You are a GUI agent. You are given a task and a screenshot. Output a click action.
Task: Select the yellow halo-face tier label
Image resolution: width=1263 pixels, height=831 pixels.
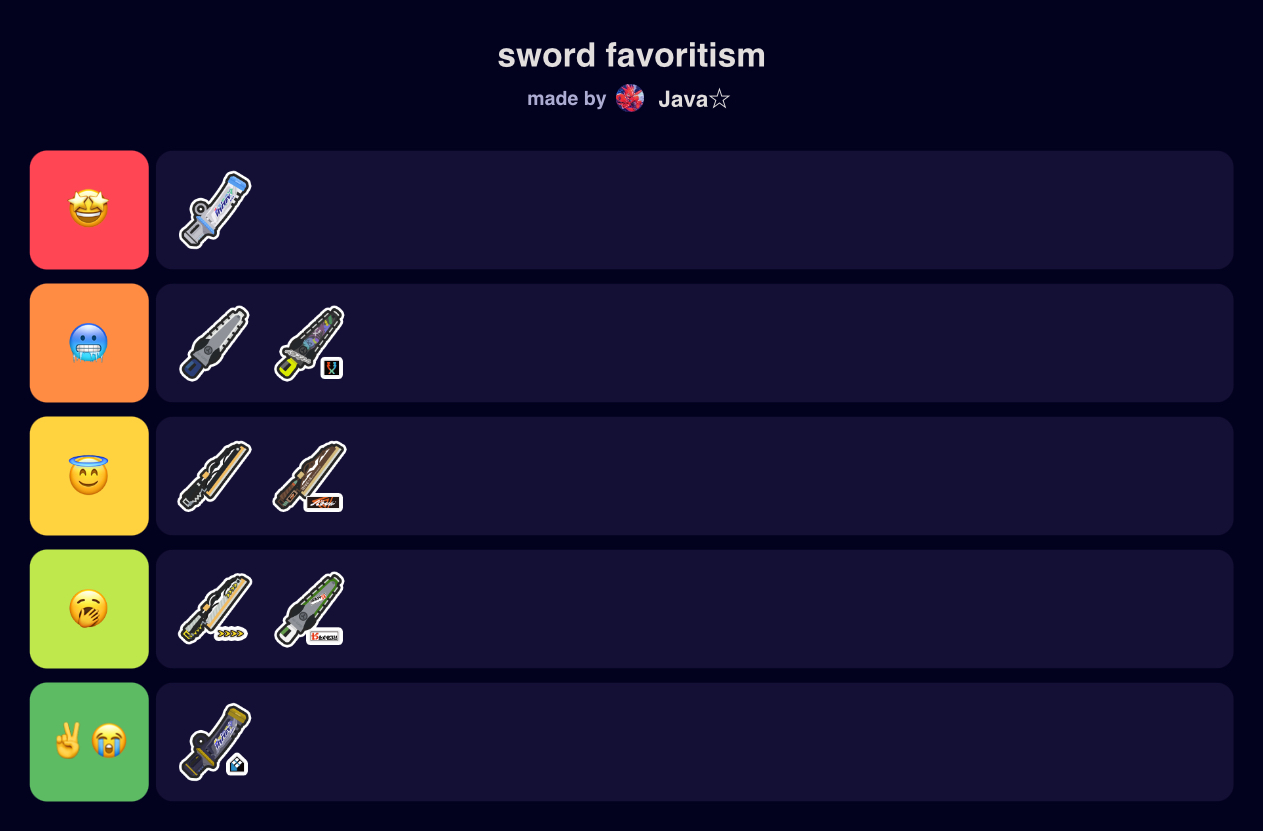(x=89, y=476)
